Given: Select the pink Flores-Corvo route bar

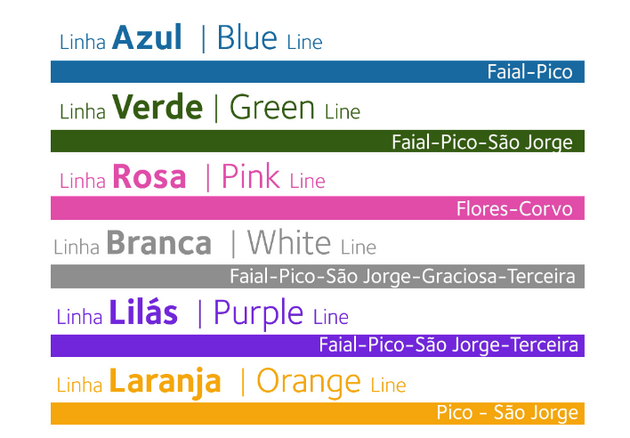Looking at the screenshot, I should pyautogui.click(x=317, y=208).
